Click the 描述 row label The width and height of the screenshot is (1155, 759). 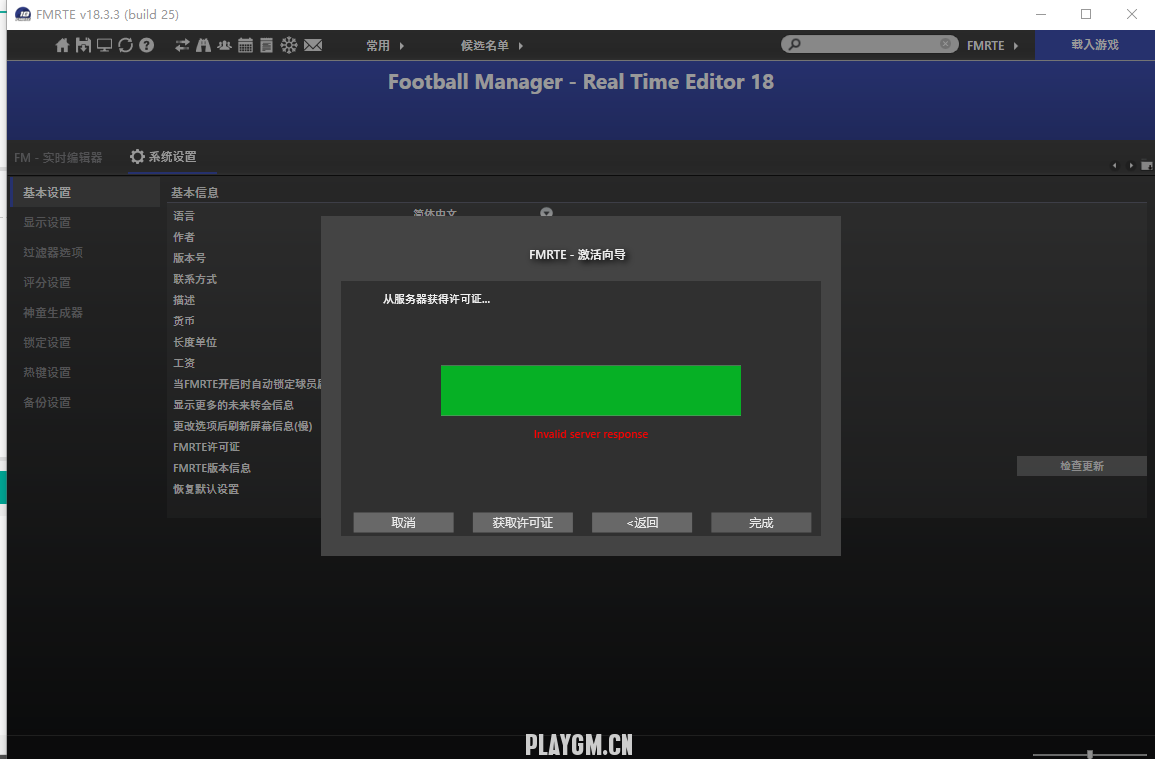[x=184, y=300]
